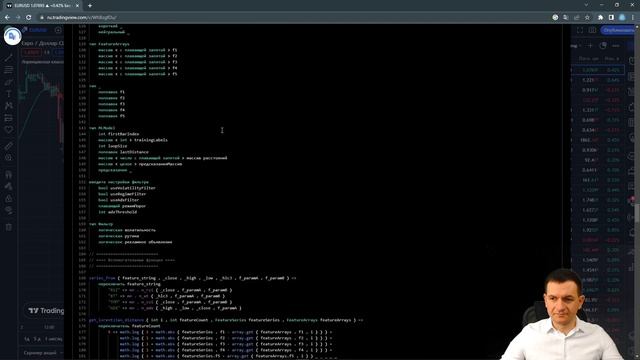This screenshot has height=360, width=640.
Task: Toggle magnet mode for drawings
Action: pyautogui.click(x=9, y=174)
